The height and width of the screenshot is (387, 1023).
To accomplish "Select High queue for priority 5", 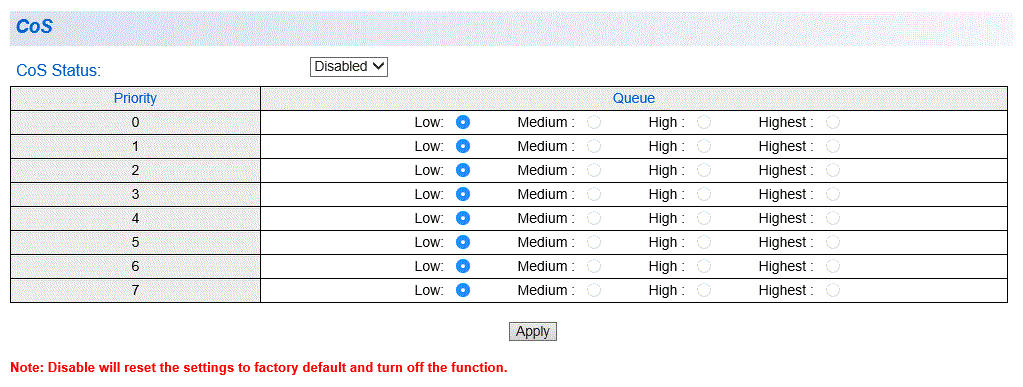I will click(x=703, y=242).
